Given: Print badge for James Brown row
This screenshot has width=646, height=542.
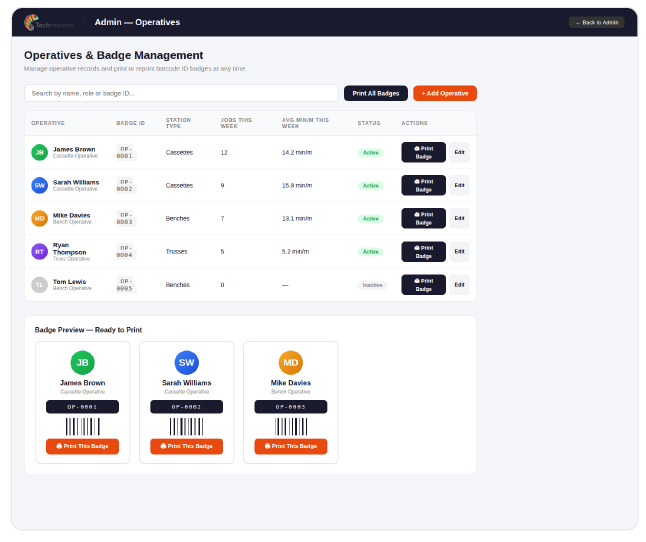Looking at the screenshot, I should point(424,152).
